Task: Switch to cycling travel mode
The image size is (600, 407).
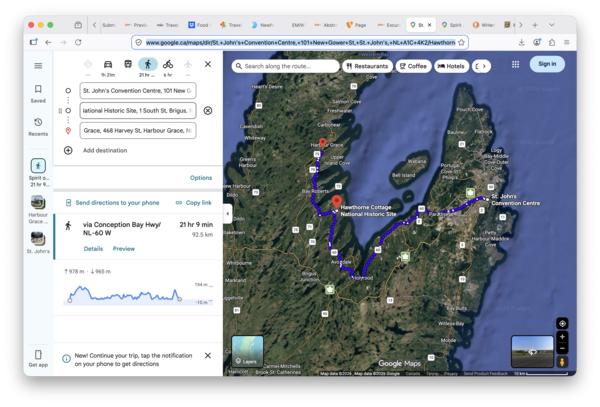Action: click(168, 64)
